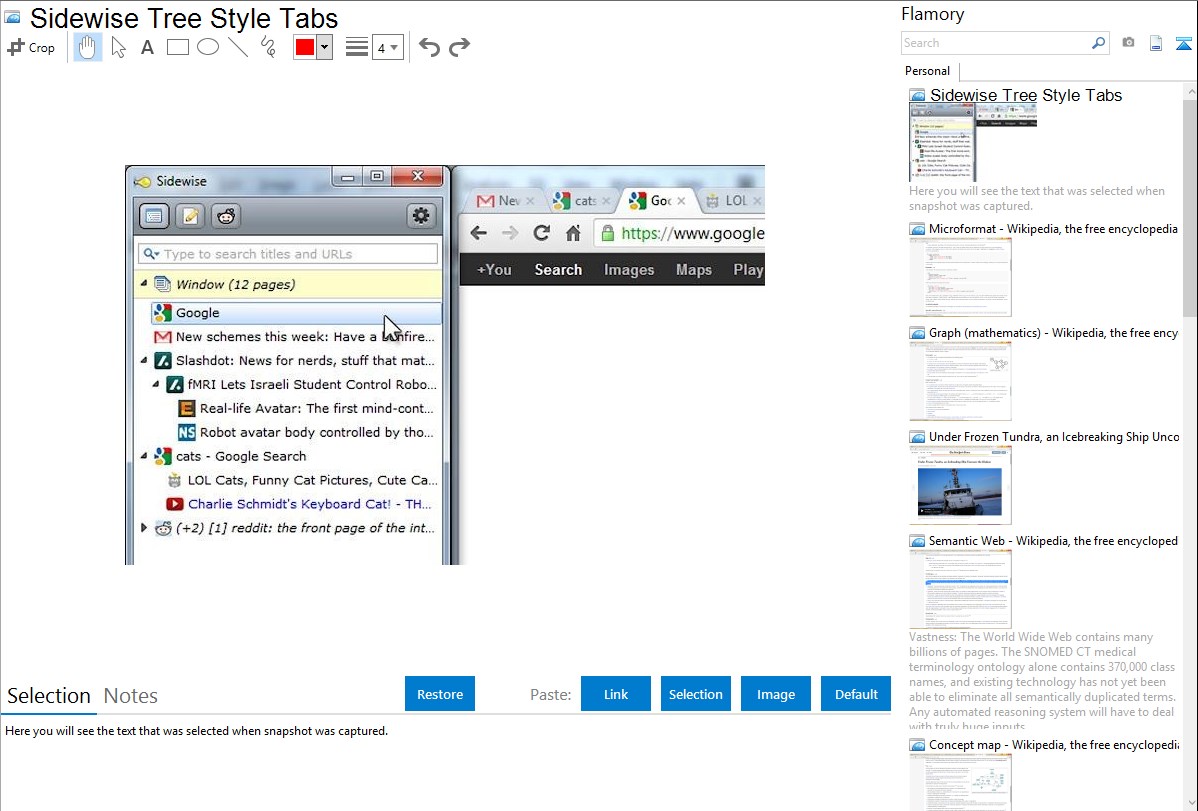Pick the rectangle shape tool
Image resolution: width=1198 pixels, height=811 pixels.
click(178, 47)
